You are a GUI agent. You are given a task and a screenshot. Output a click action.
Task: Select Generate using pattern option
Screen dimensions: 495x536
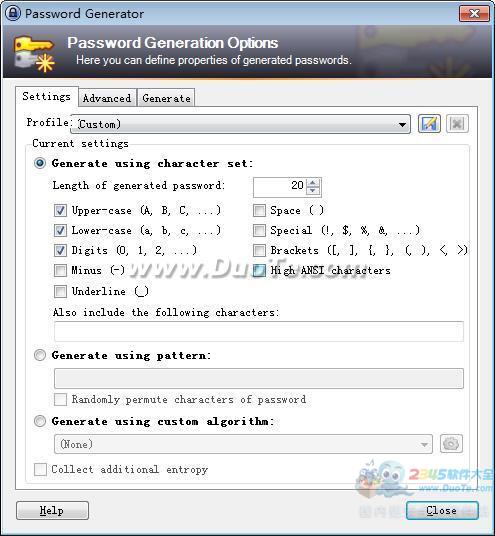tap(40, 355)
